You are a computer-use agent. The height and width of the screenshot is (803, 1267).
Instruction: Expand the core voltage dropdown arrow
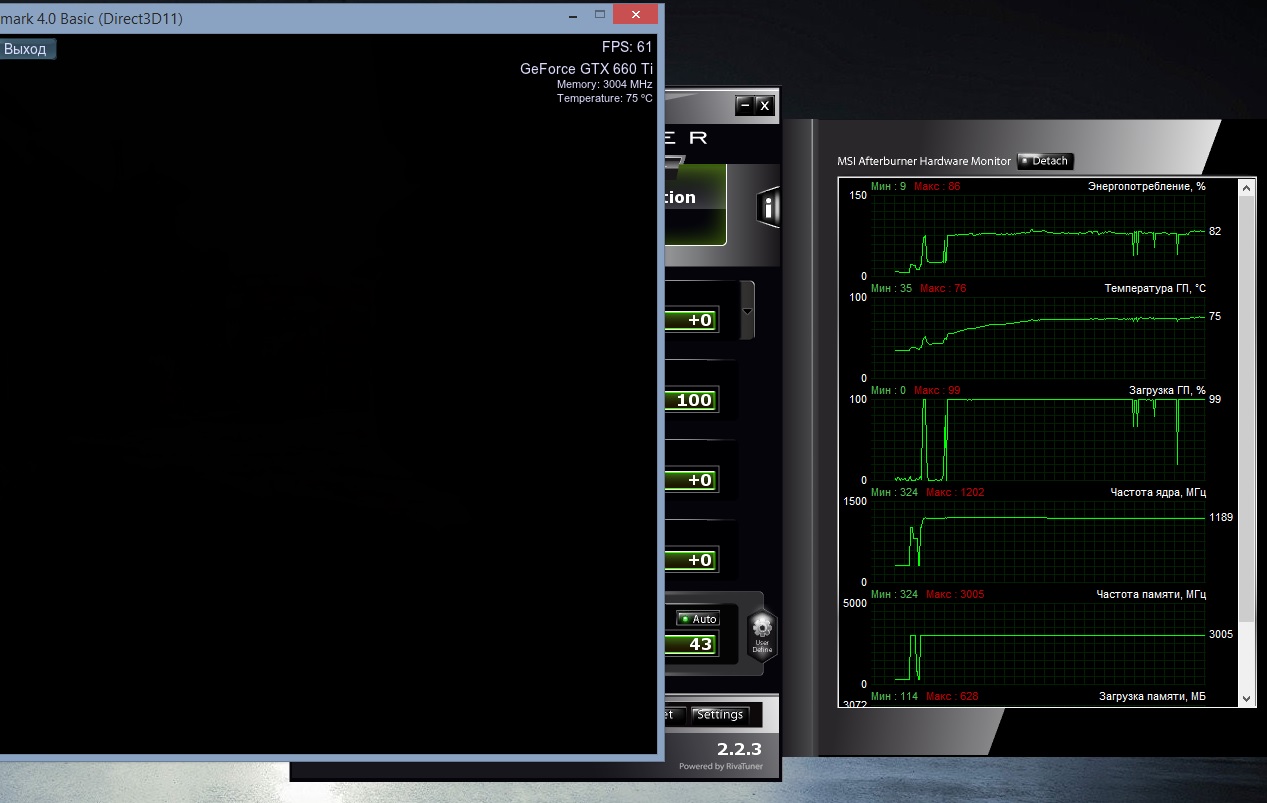pos(747,311)
